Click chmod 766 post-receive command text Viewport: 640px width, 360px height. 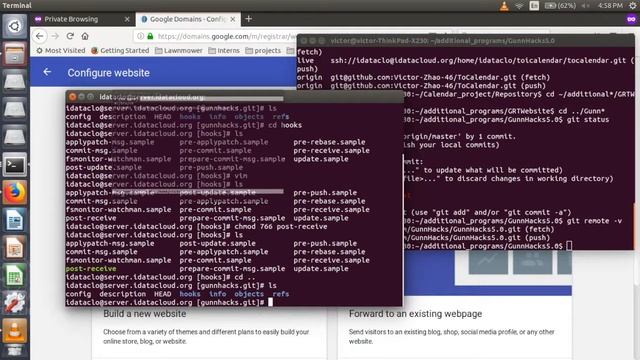[281, 227]
